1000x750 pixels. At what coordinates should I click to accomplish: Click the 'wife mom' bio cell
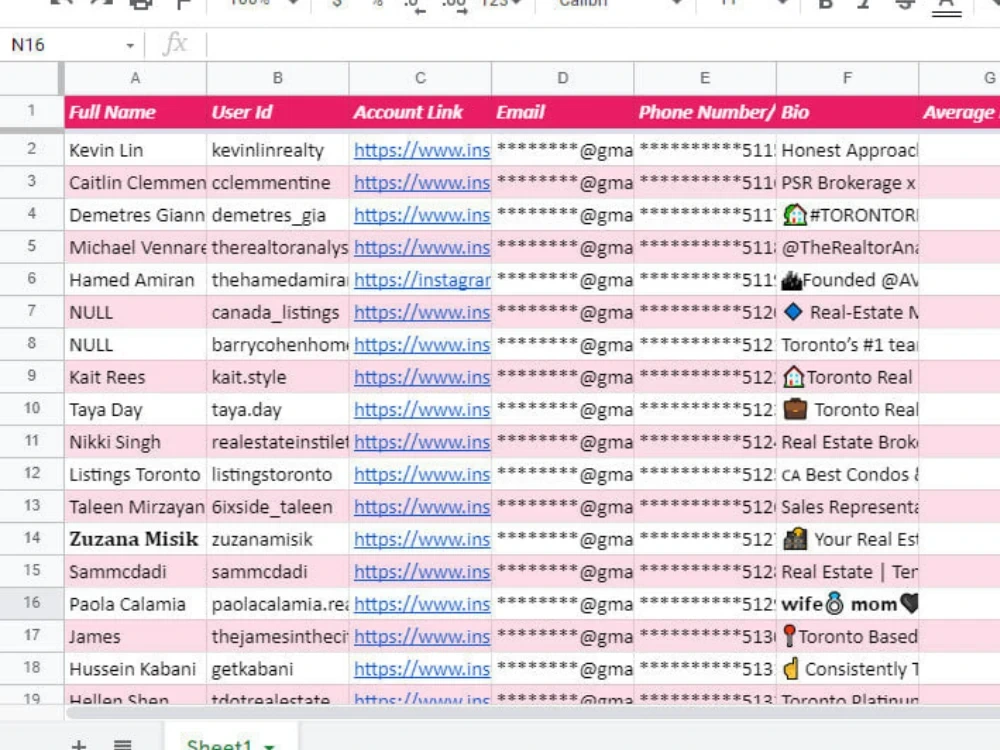(848, 604)
